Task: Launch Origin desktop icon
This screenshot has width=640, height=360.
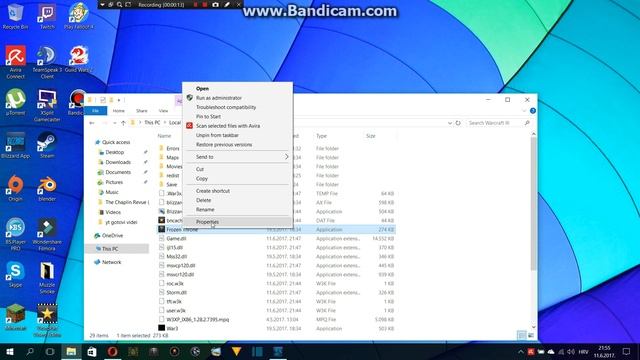Action: tap(15, 188)
